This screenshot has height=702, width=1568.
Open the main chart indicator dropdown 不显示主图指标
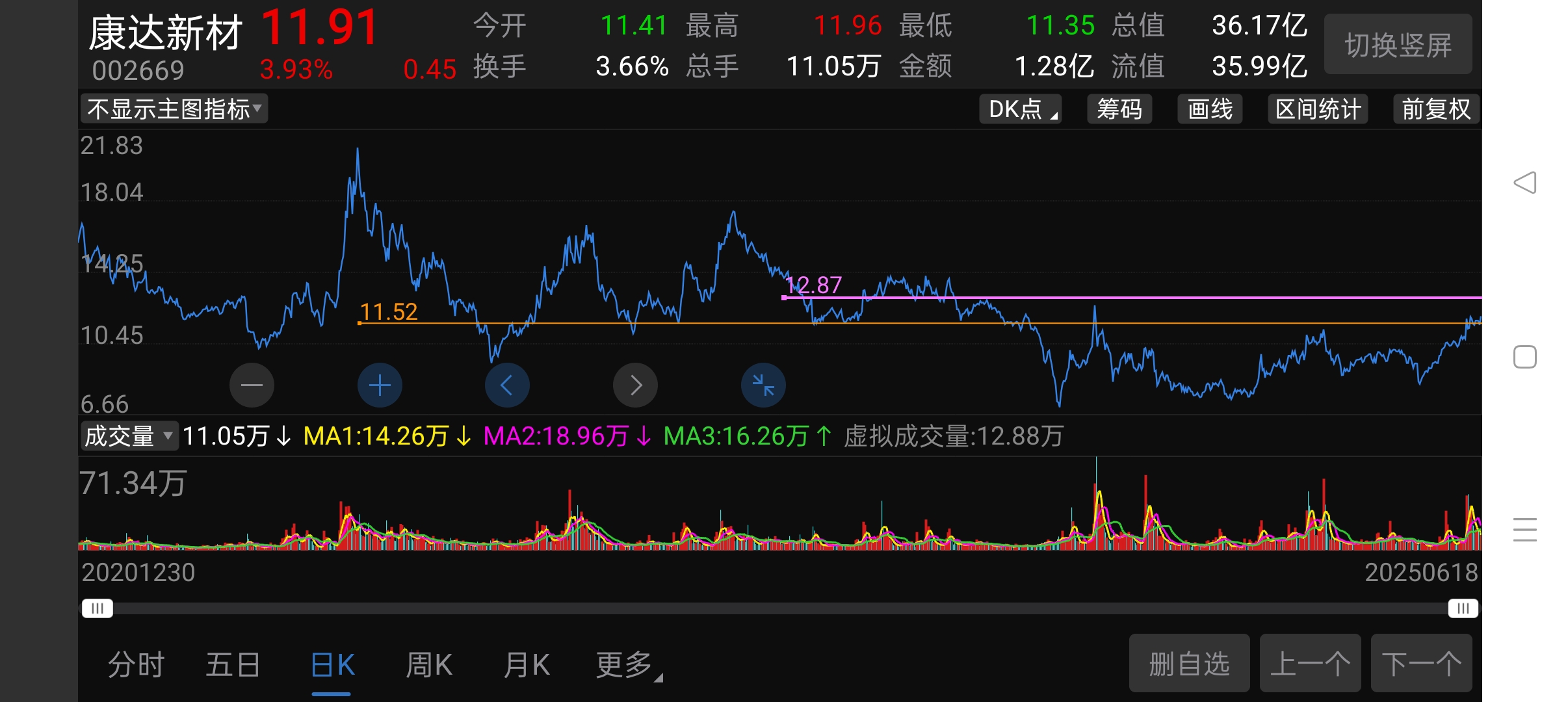pyautogui.click(x=174, y=109)
